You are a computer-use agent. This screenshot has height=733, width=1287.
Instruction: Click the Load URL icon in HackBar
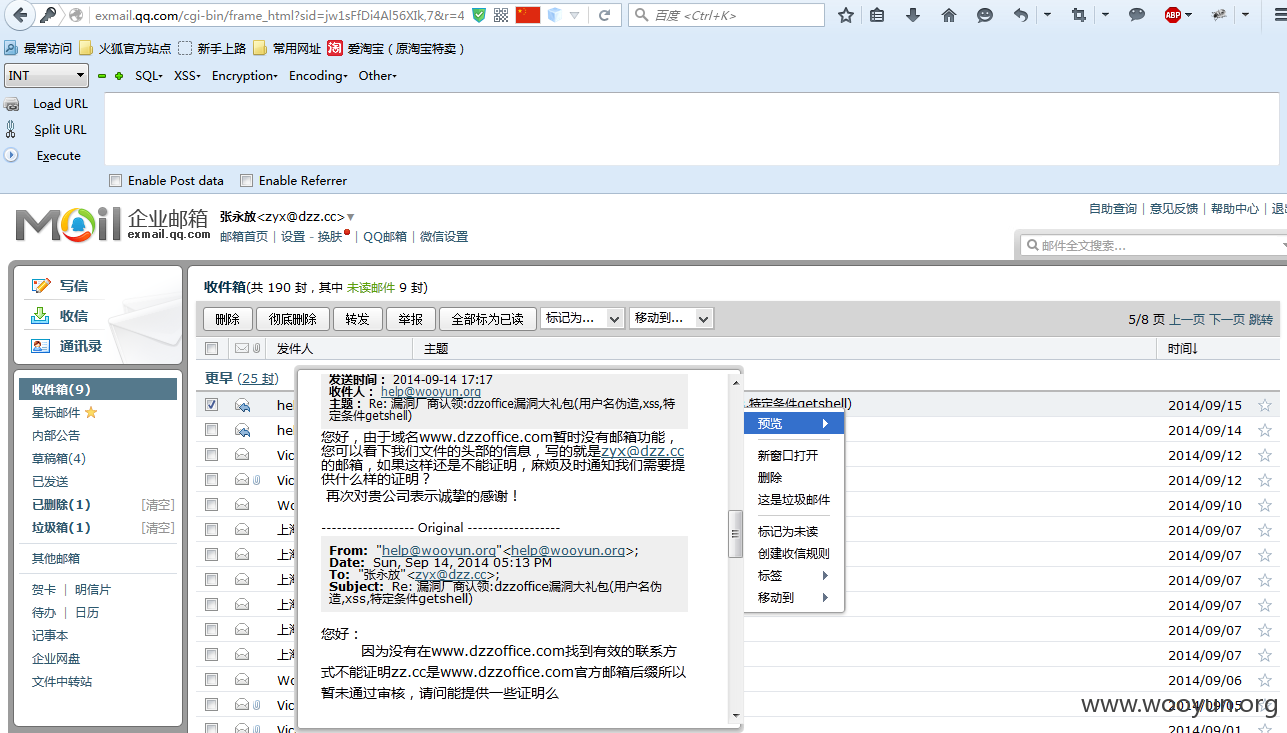tap(12, 104)
